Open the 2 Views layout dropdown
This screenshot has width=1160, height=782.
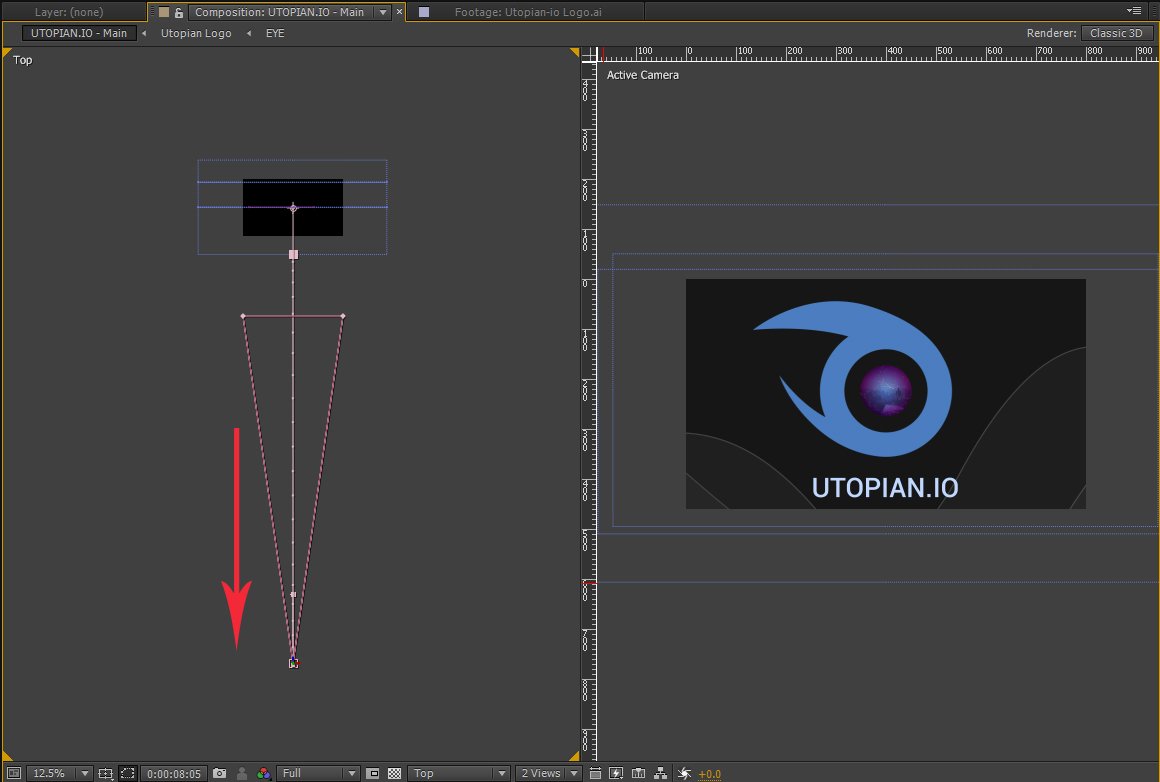tap(548, 773)
